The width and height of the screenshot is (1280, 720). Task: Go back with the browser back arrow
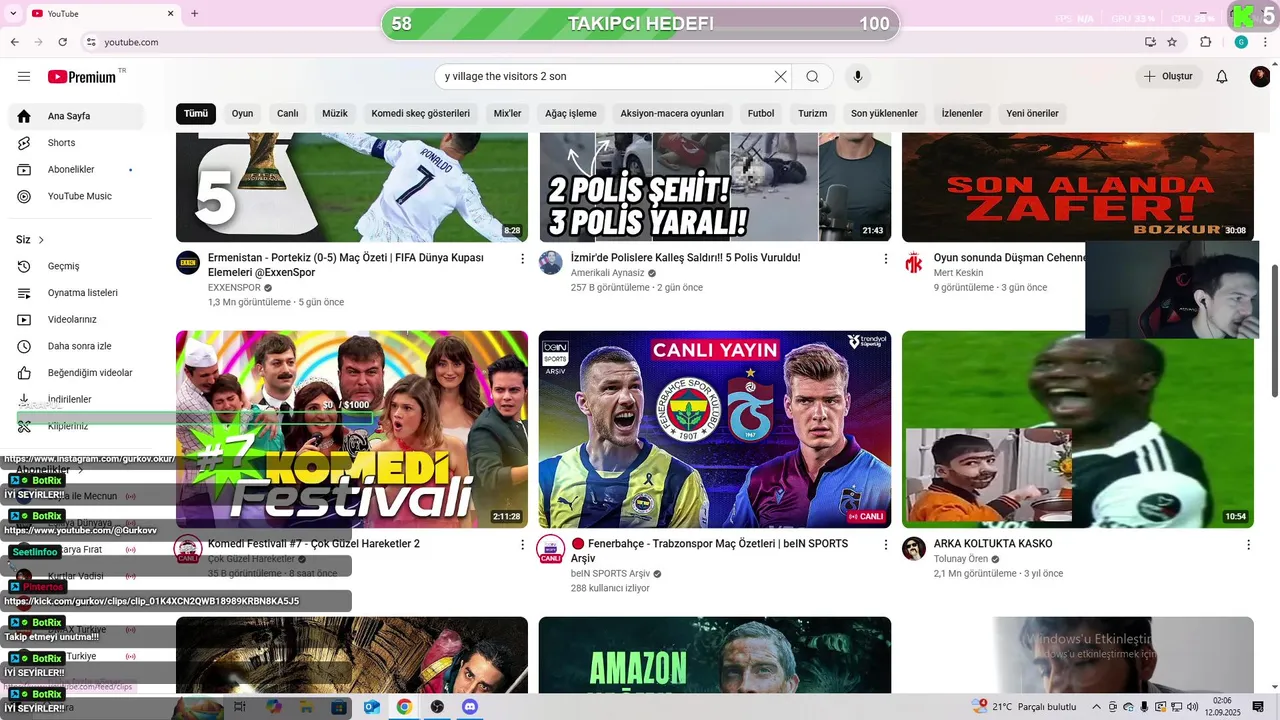(15, 42)
